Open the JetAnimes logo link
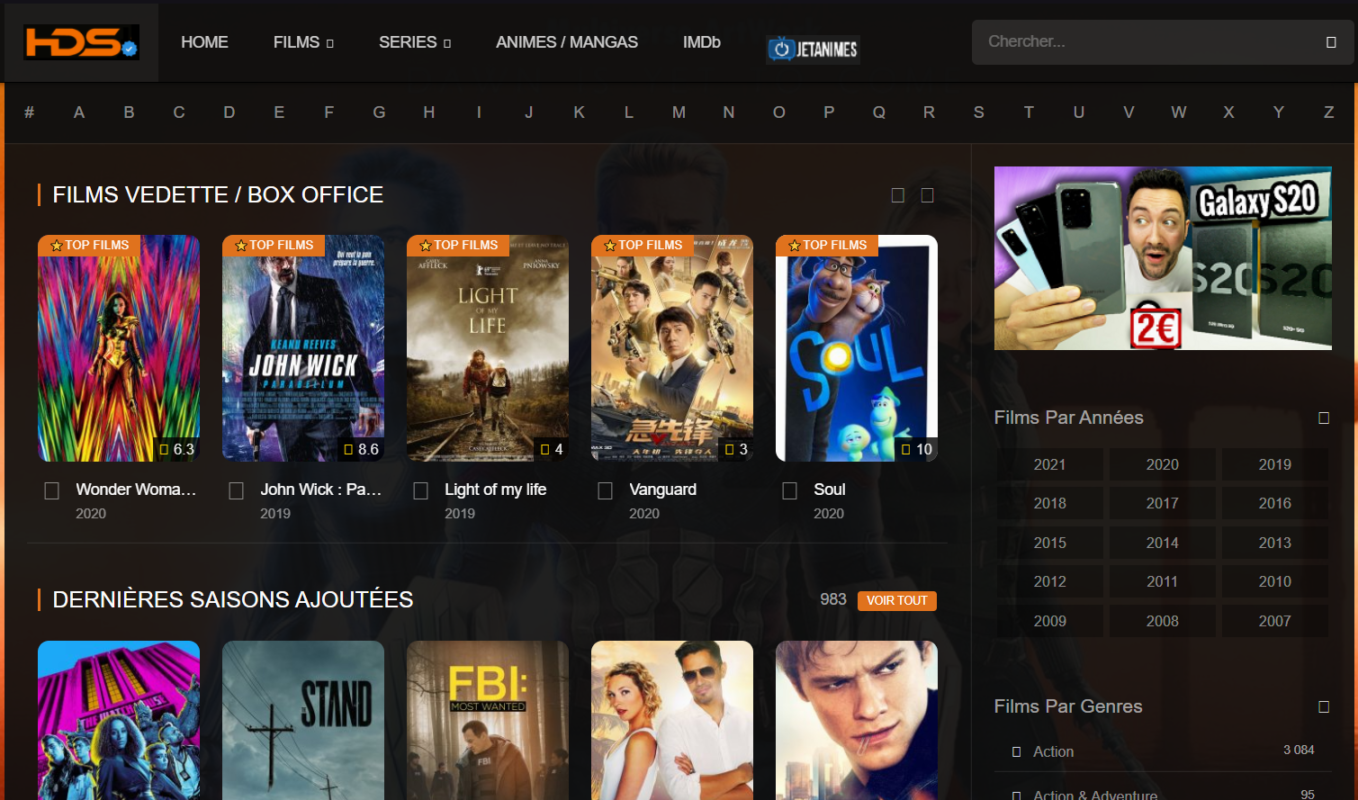This screenshot has height=800, width=1358. coord(813,49)
